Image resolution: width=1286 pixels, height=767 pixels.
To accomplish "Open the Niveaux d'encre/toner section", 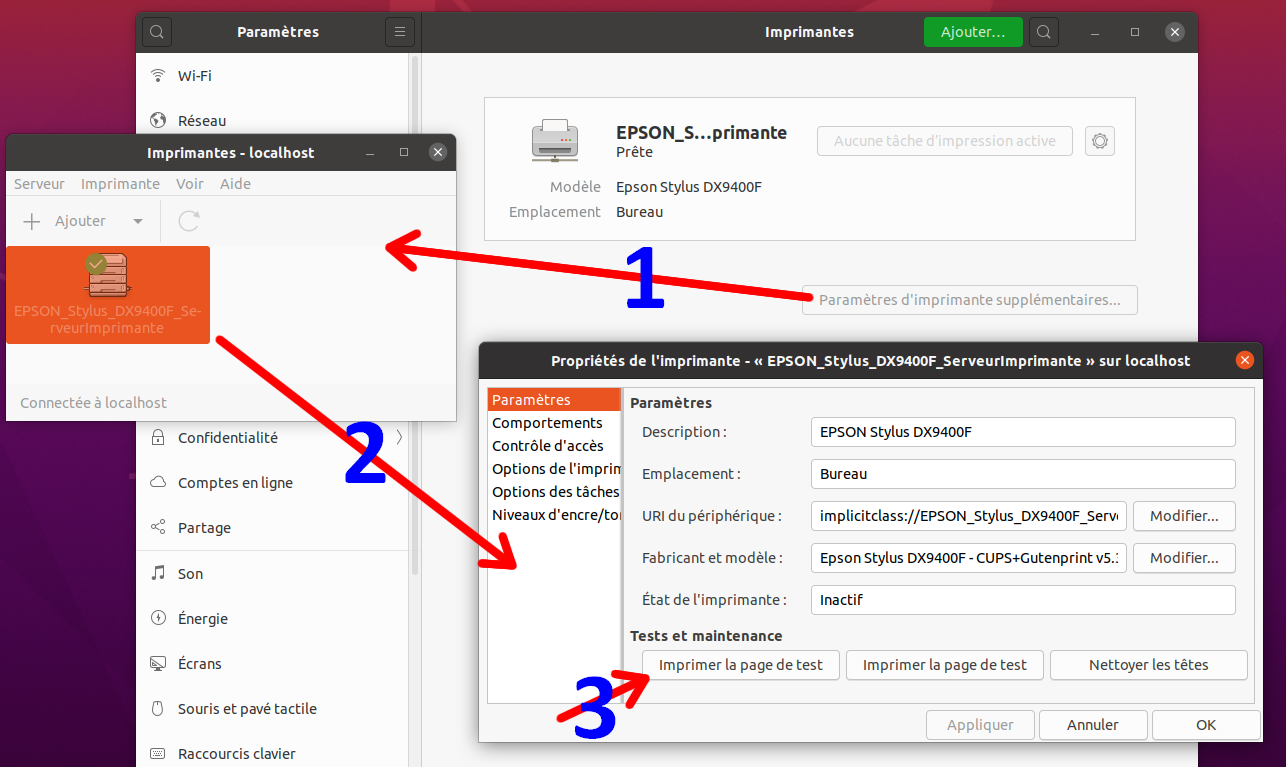I will point(555,515).
